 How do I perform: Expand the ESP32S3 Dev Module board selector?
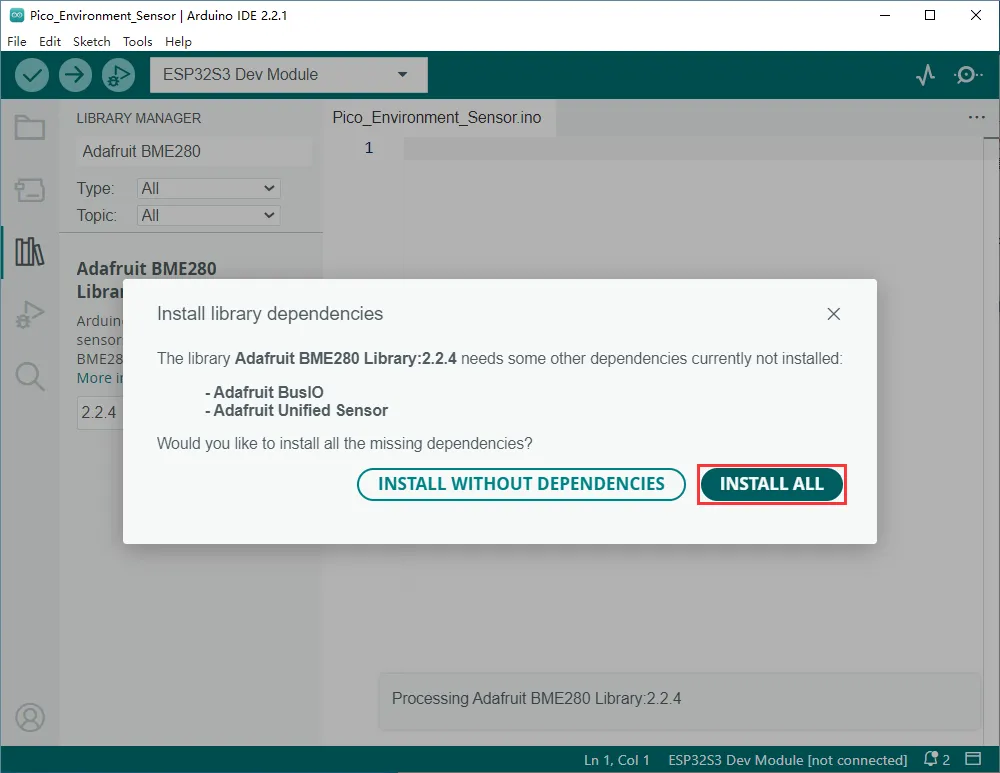(289, 75)
